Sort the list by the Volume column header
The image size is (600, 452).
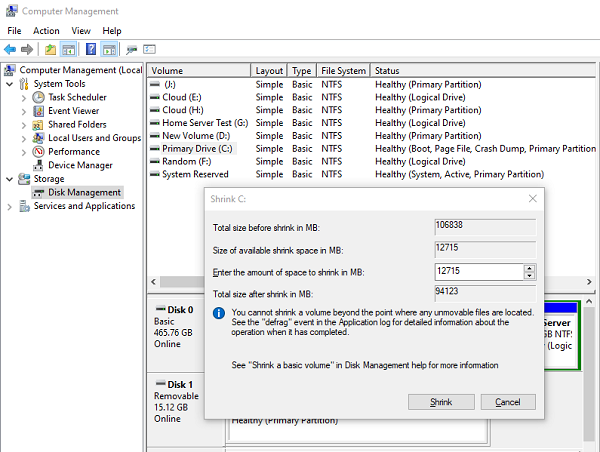(x=198, y=71)
